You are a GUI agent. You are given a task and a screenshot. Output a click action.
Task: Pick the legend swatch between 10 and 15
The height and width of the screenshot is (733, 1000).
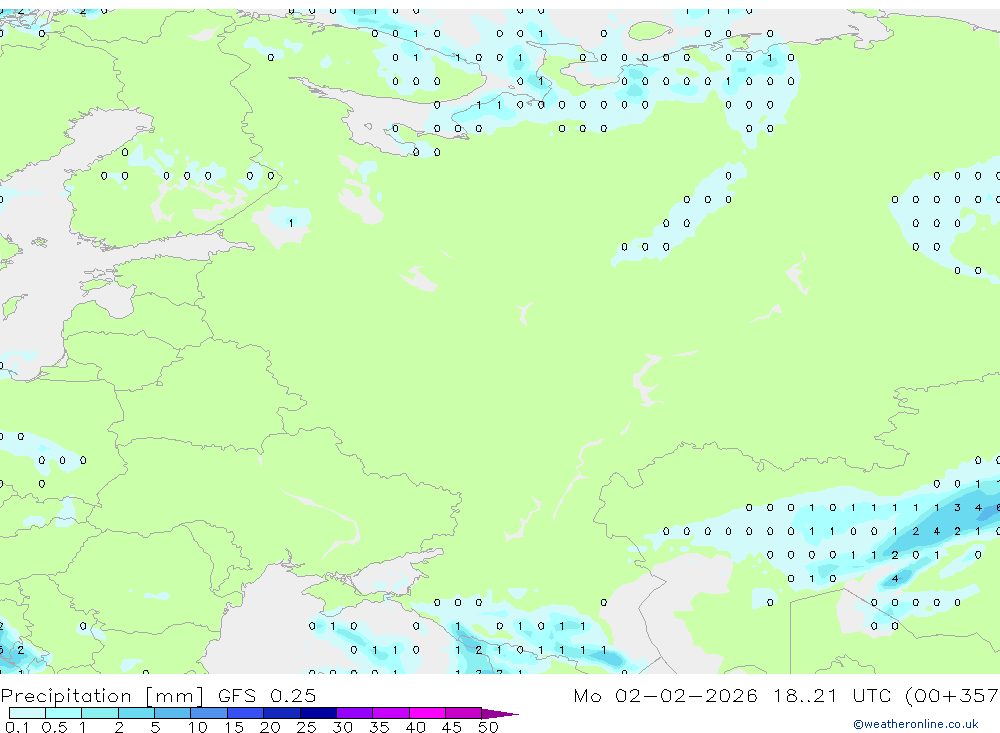[209, 713]
